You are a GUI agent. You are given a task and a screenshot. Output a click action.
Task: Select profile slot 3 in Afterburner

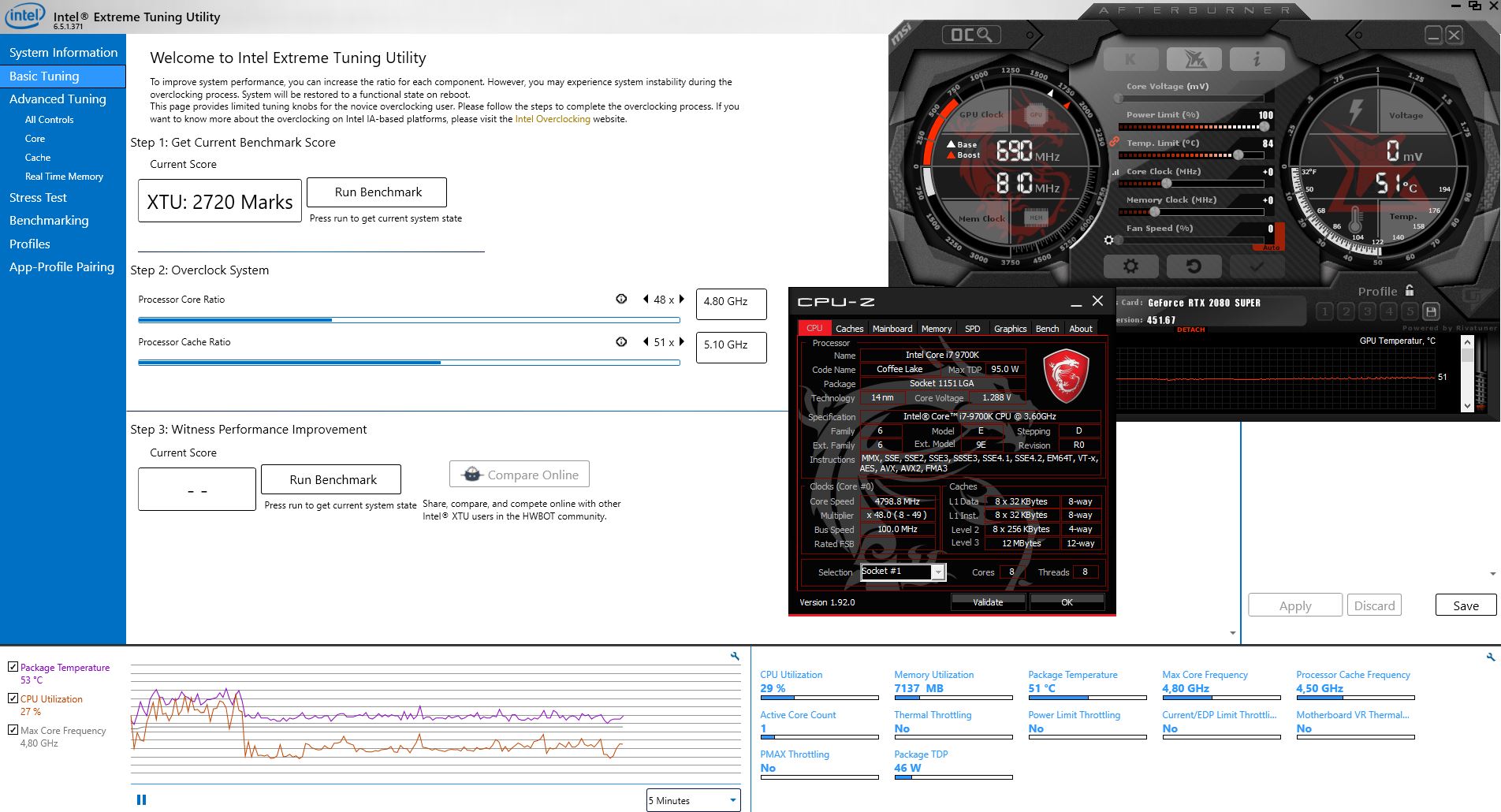pos(1367,311)
